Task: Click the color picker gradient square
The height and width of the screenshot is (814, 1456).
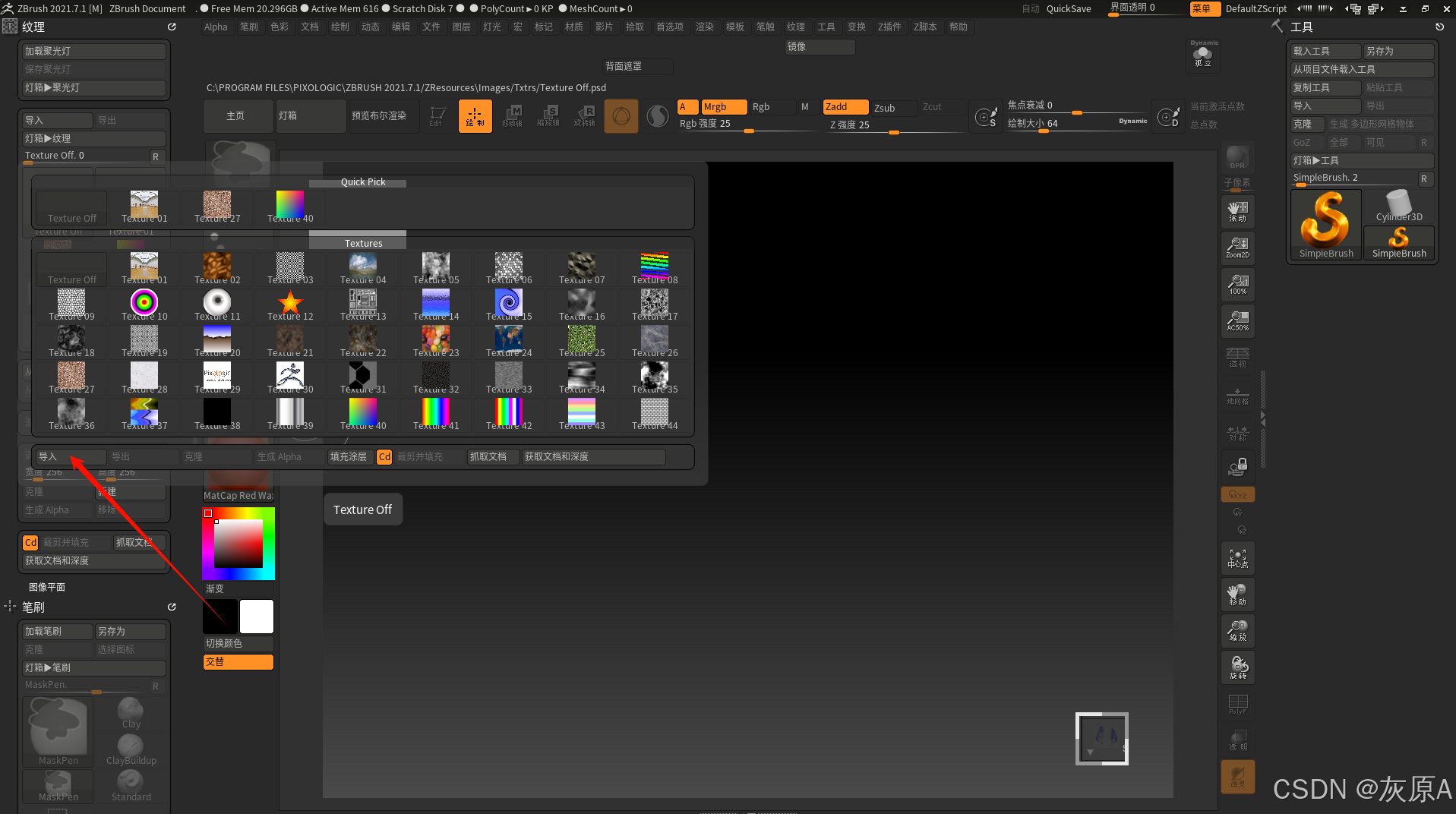Action: point(238,544)
